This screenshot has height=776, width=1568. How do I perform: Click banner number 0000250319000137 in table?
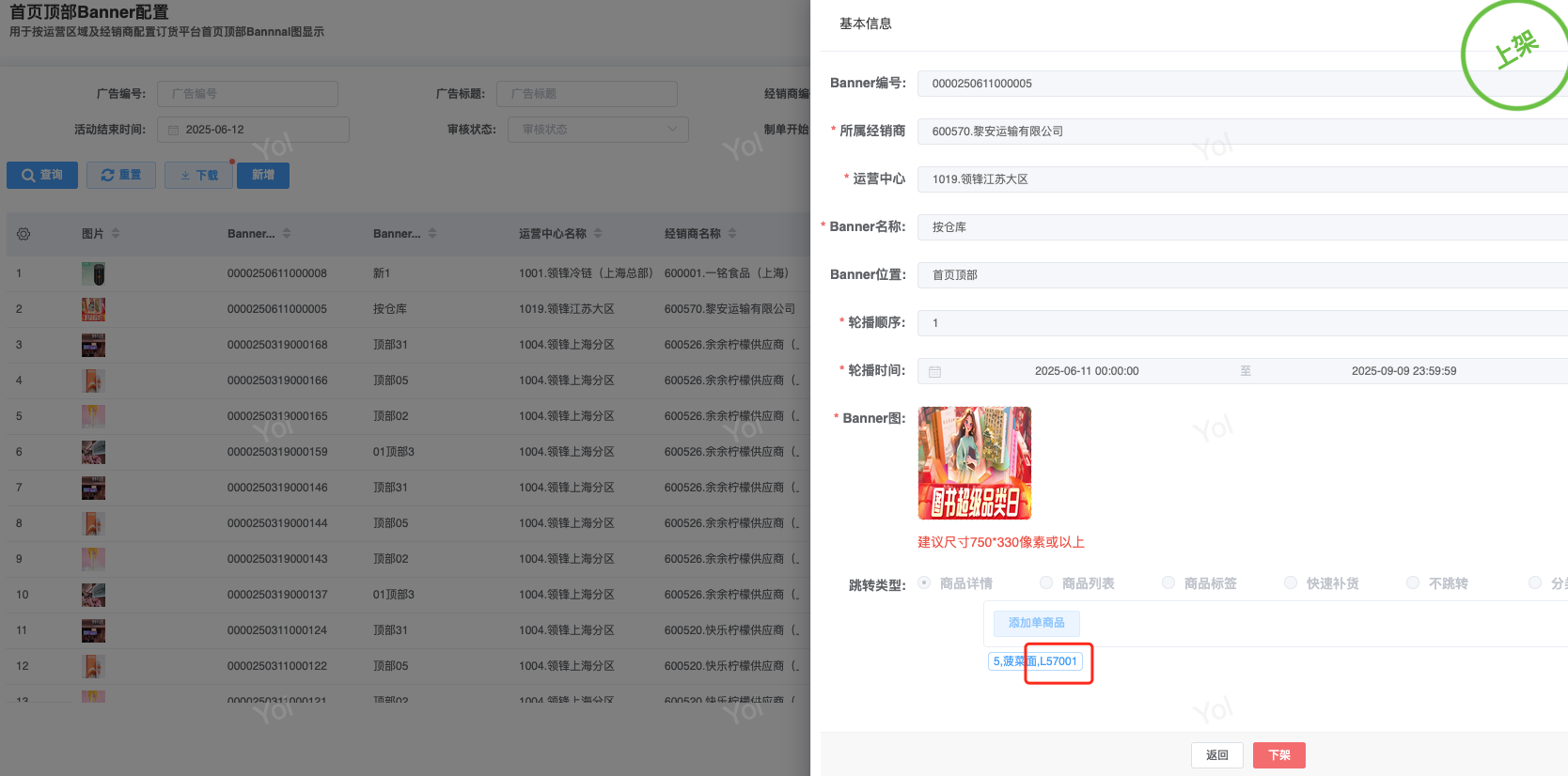point(277,595)
